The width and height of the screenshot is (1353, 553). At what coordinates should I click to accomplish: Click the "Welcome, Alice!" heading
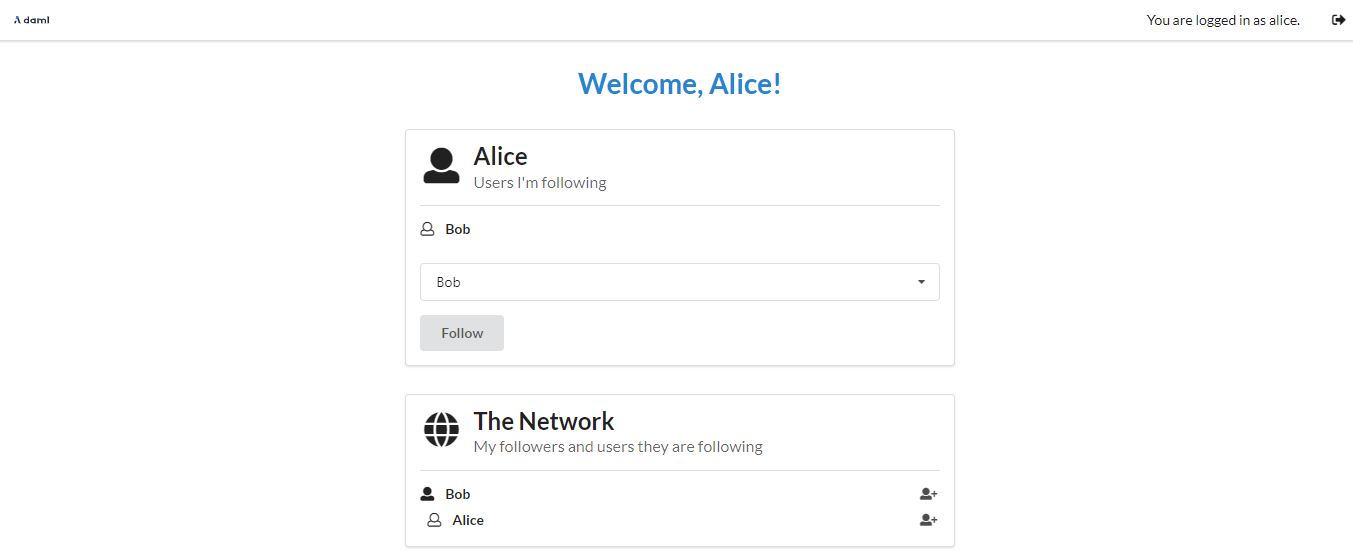(679, 84)
